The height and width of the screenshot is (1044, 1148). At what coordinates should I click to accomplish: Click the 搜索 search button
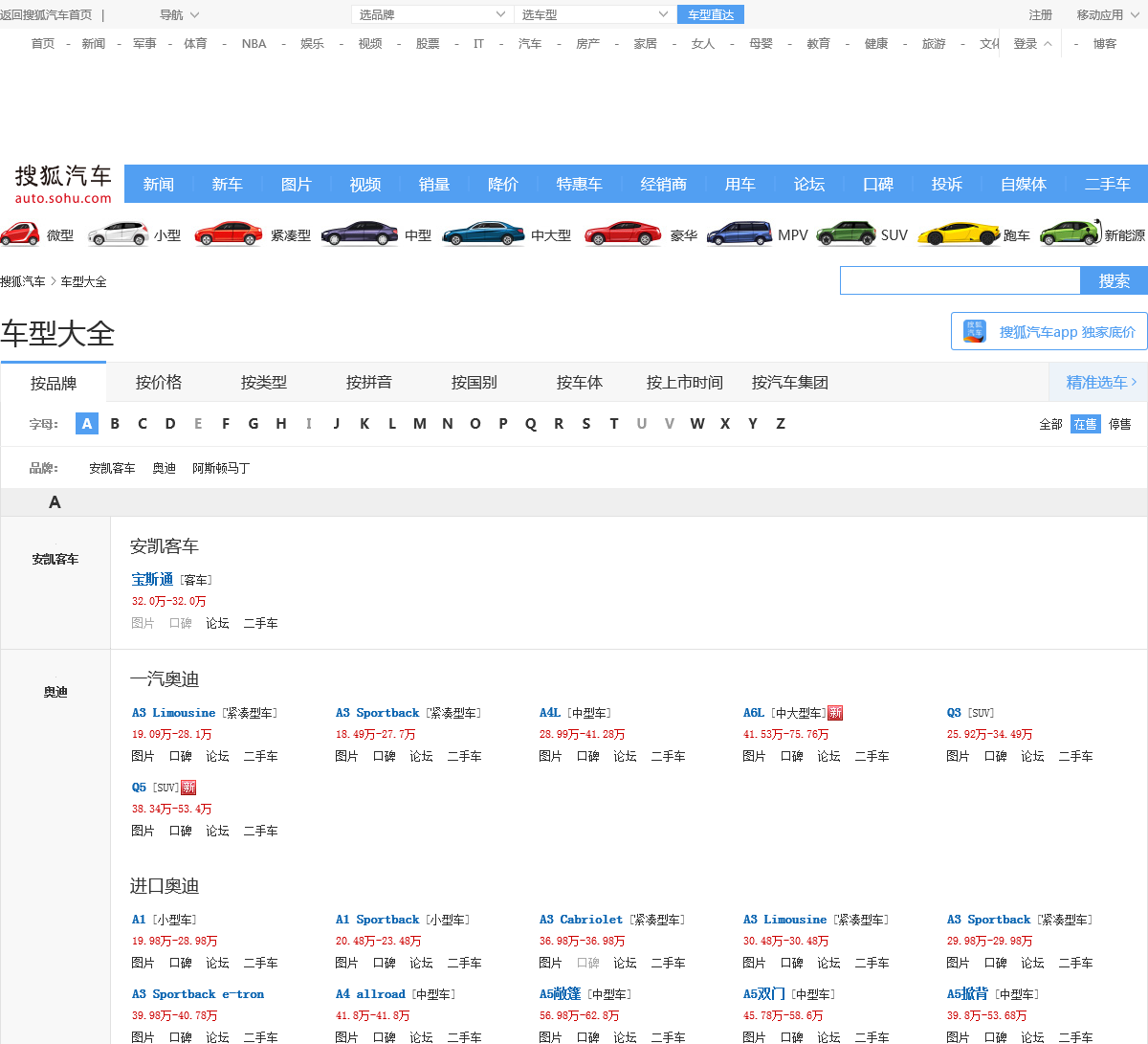(x=1115, y=280)
